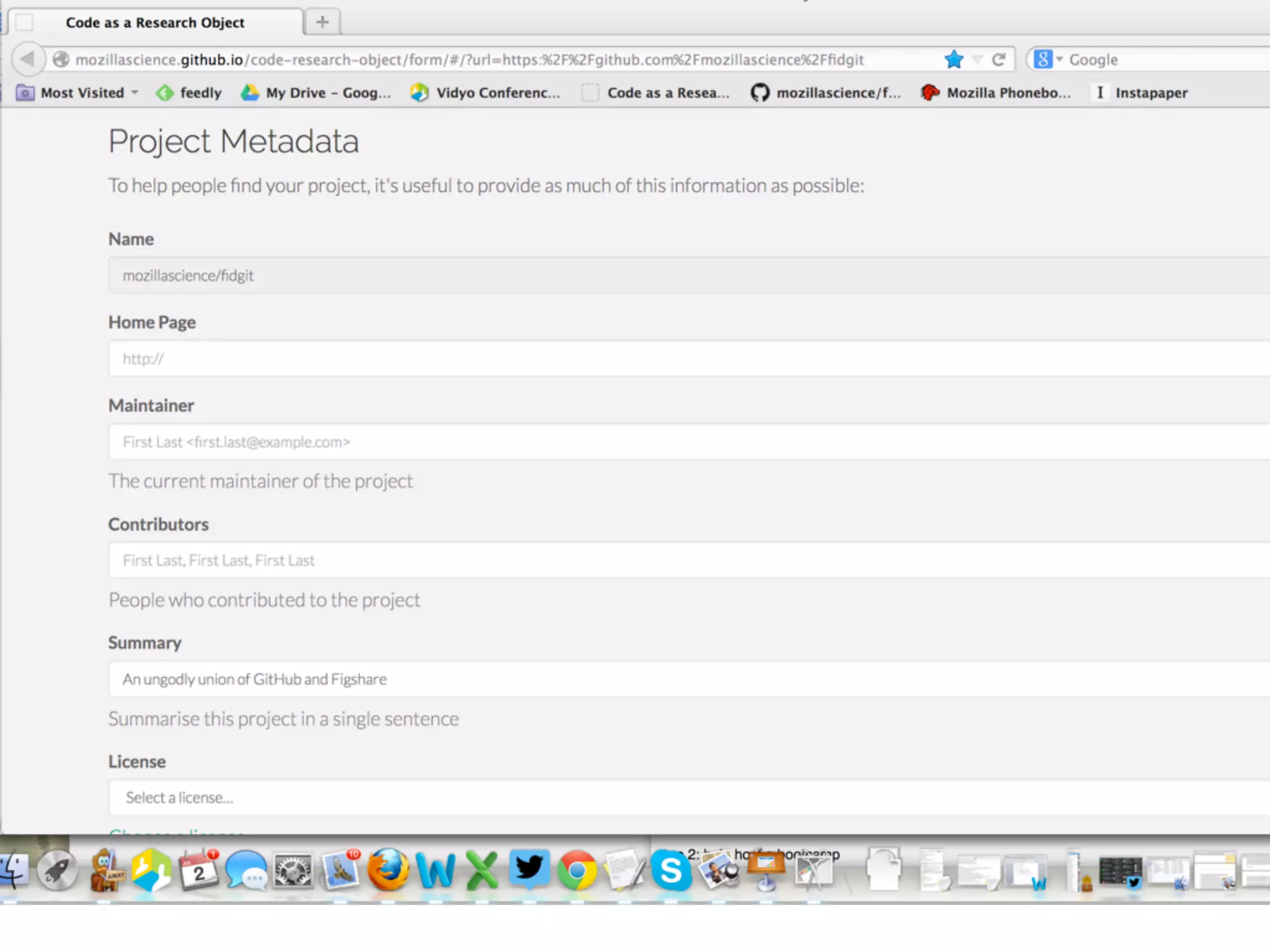
Task: Click the browser back arrow button
Action: pos(27,59)
